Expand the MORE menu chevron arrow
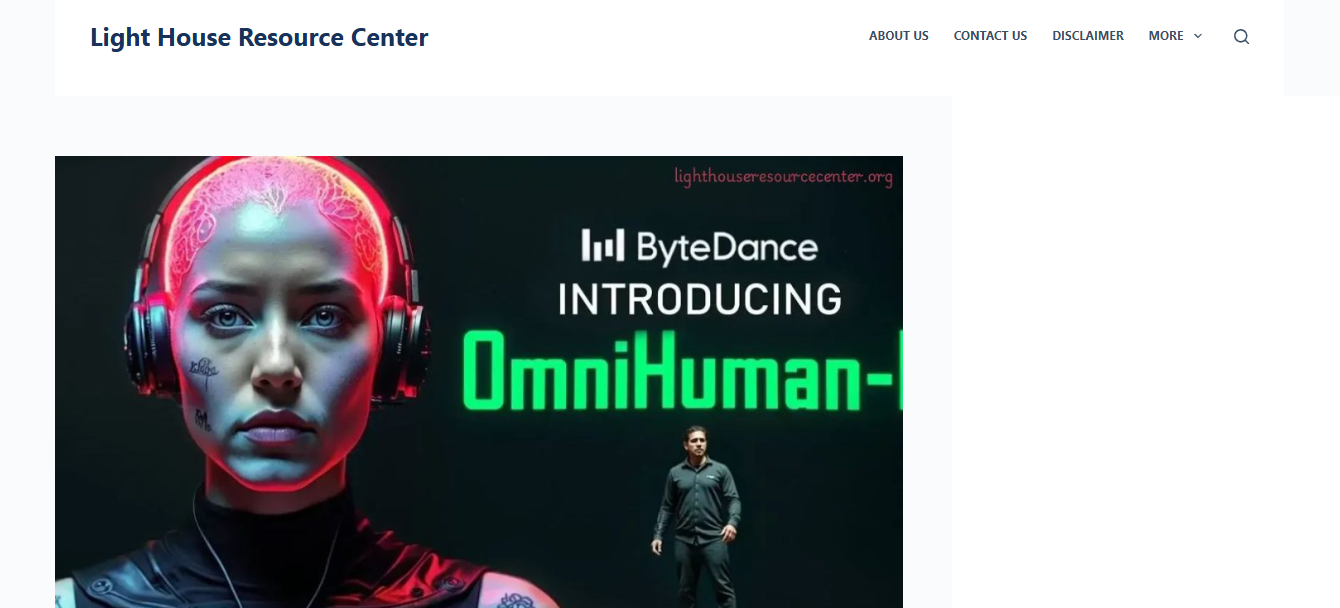 click(x=1198, y=36)
